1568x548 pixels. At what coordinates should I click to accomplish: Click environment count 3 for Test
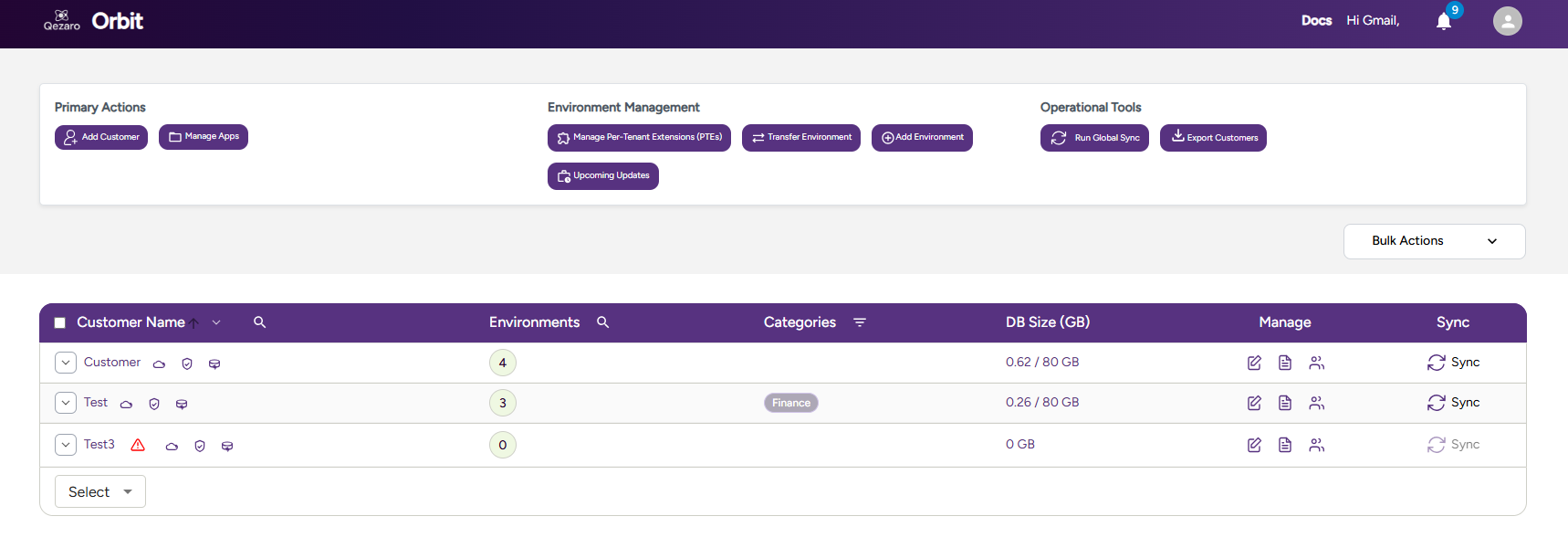click(x=503, y=403)
